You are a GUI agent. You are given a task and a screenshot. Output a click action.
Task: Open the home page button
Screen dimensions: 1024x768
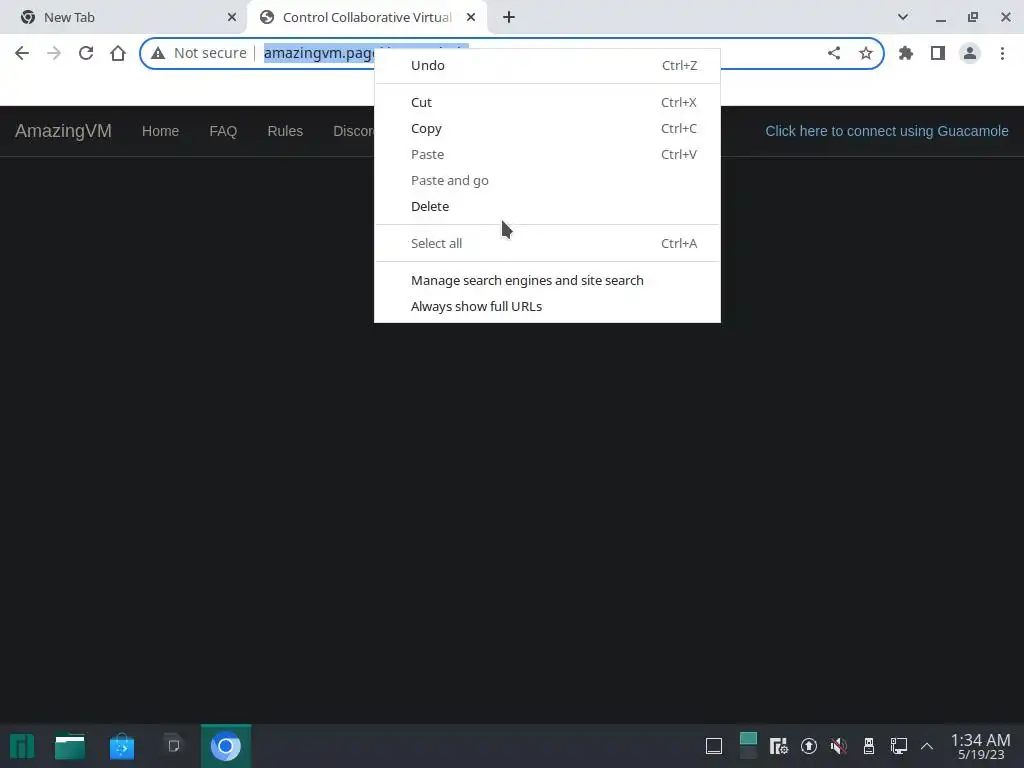pyautogui.click(x=118, y=53)
